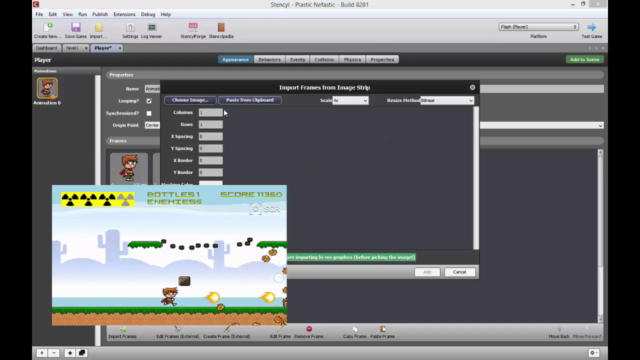Click the gear button at bottom right

pyautogui.click(x=594, y=353)
